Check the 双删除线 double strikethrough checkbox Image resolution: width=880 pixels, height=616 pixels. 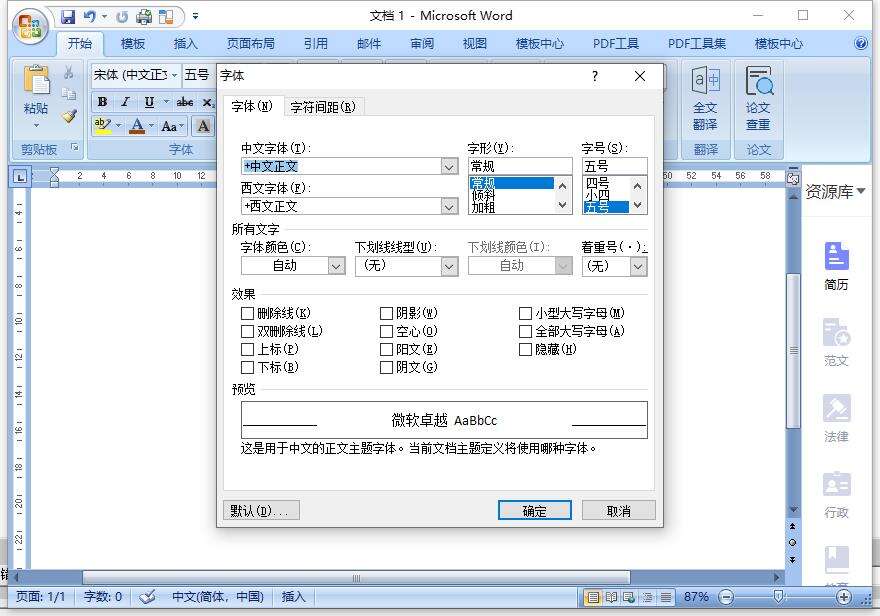tap(248, 331)
